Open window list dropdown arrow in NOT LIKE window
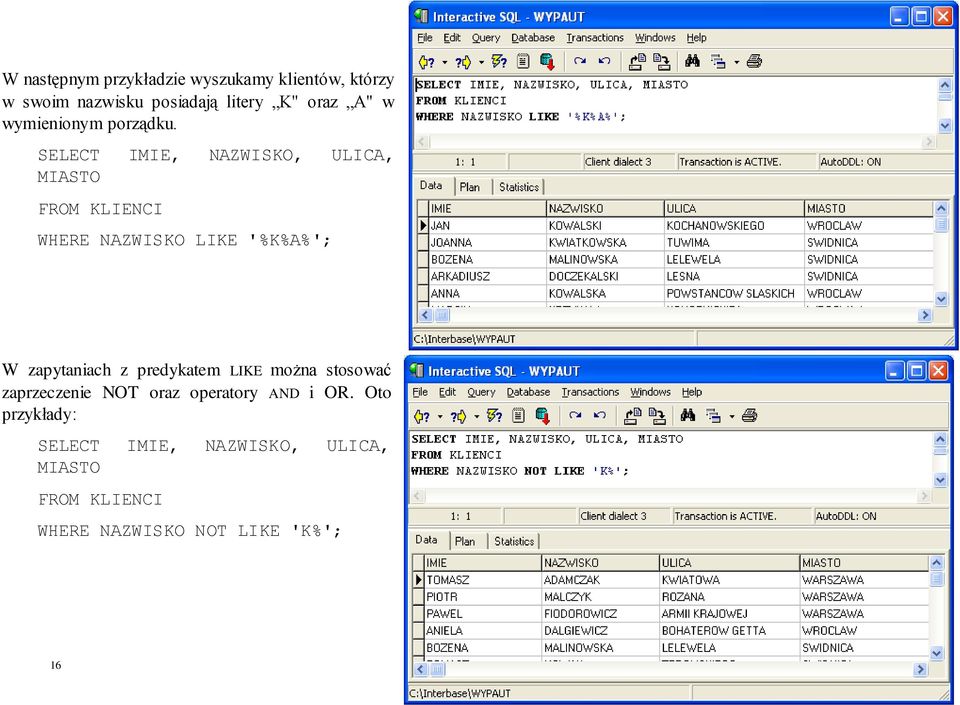Image resolution: width=960 pixels, height=705 pixels. (731, 416)
